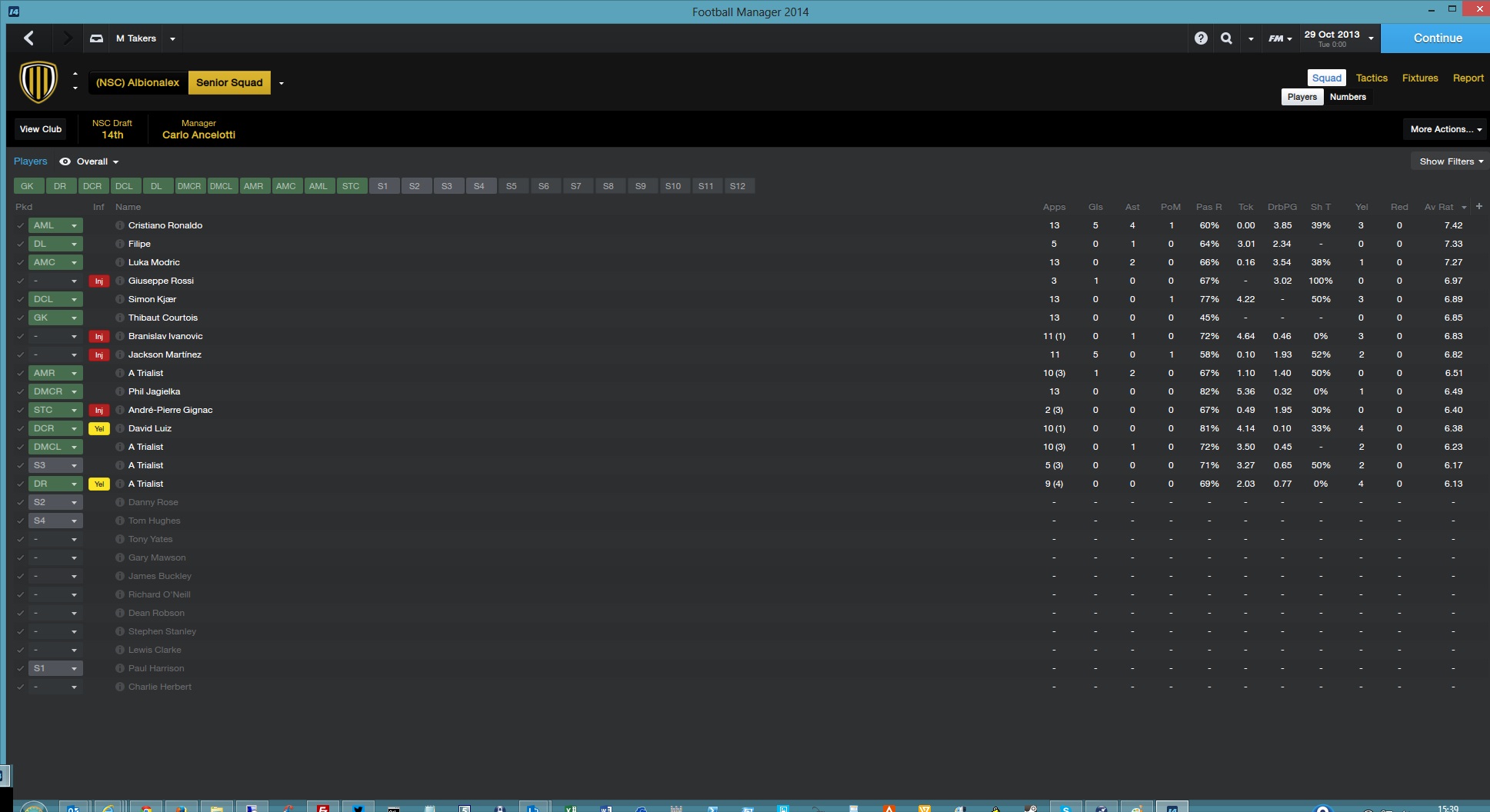Screen dimensions: 1490x812
Task: Open the GK position dropdown for Courtois
Action: tap(55, 318)
